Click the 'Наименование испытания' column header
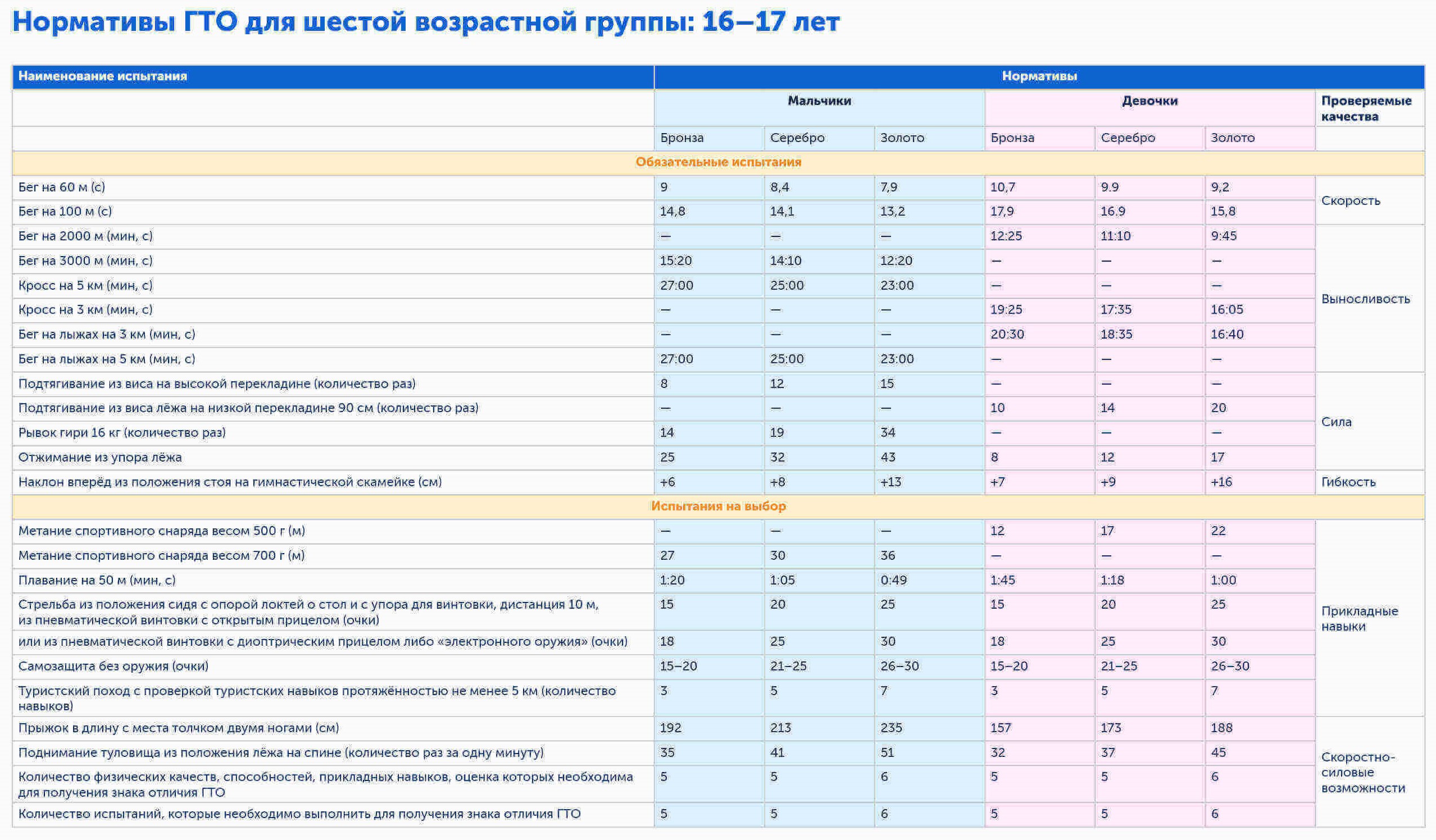 click(x=103, y=76)
